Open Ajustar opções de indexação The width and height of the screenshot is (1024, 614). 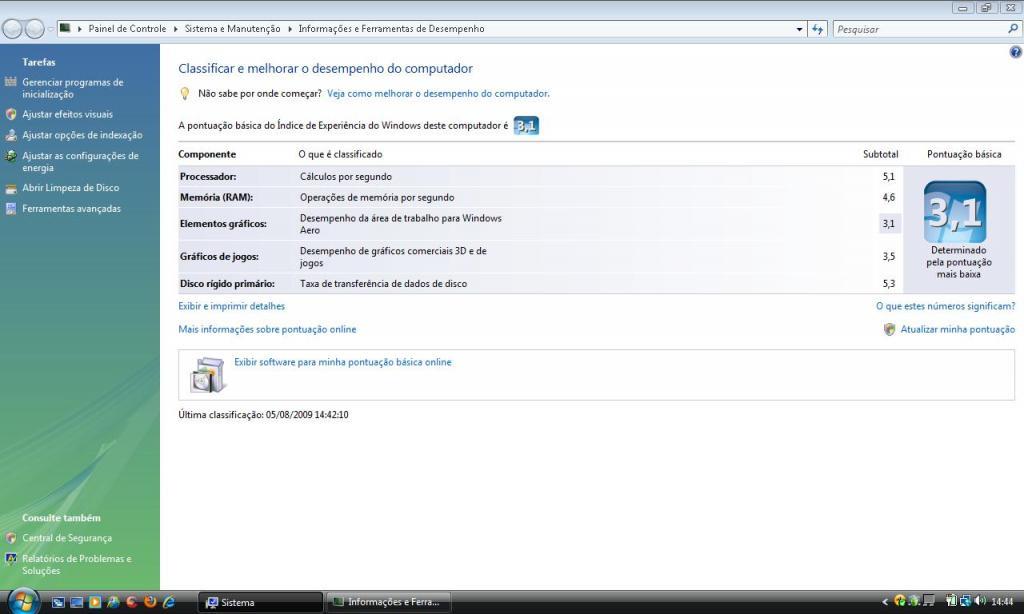pyautogui.click(x=82, y=135)
